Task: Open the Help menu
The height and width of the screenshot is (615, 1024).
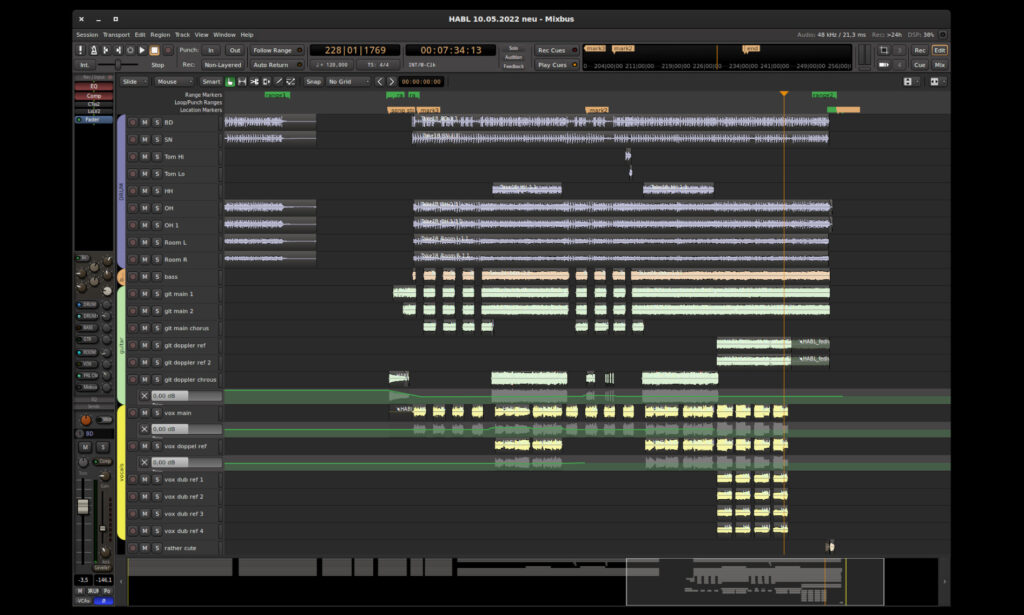Action: [x=247, y=35]
